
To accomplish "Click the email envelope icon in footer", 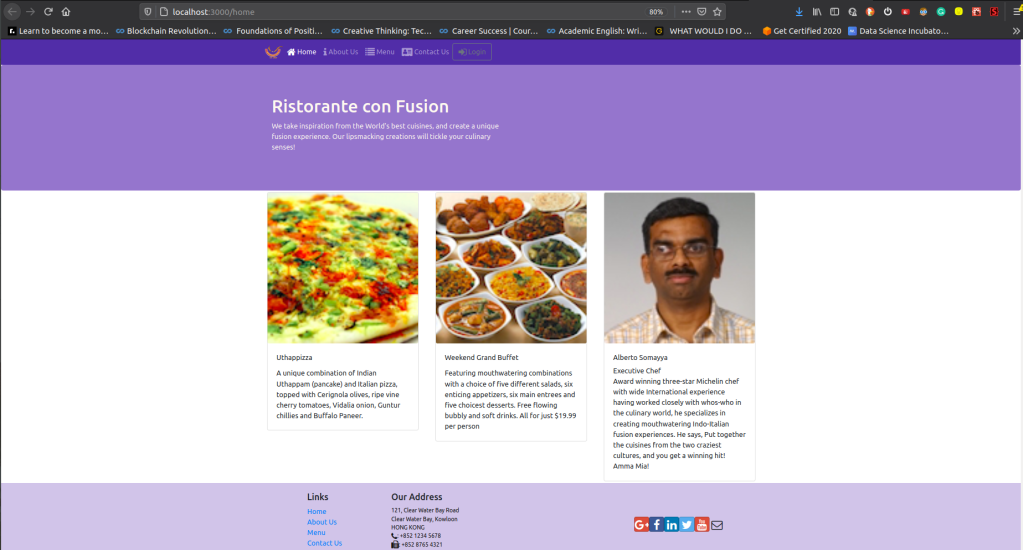I will [x=717, y=525].
